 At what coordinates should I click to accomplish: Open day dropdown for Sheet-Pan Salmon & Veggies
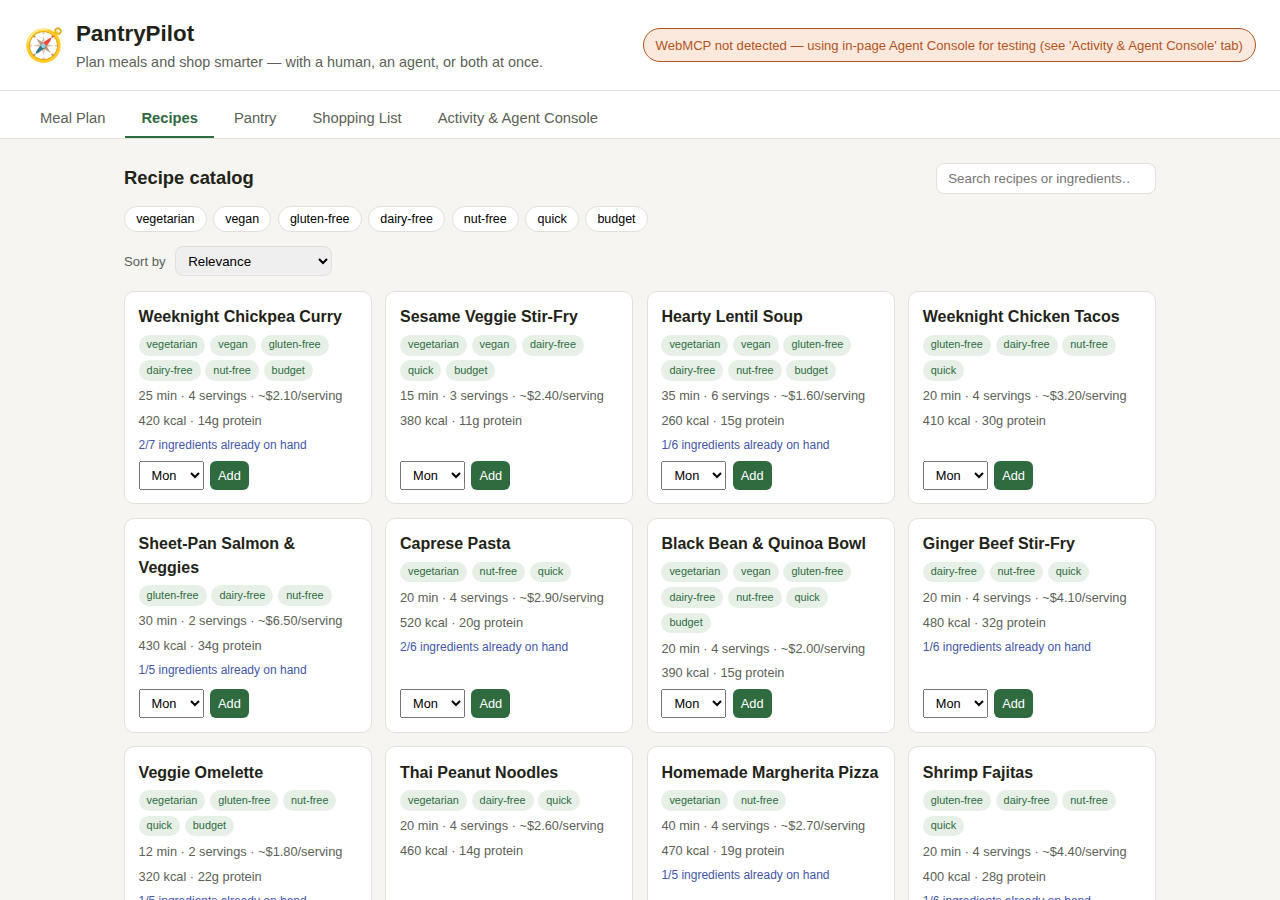171,703
